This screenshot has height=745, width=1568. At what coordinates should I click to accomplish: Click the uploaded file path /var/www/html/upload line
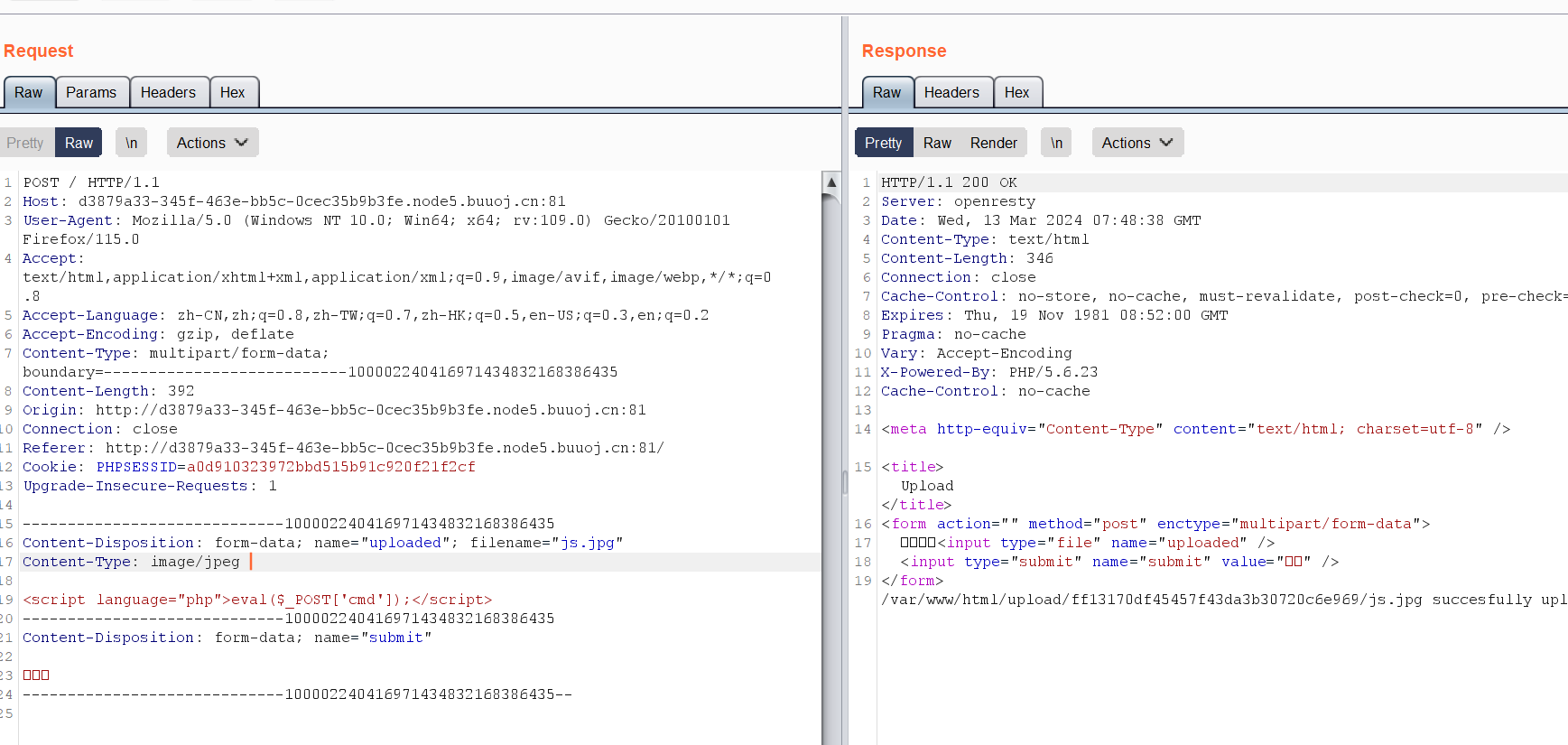[1224, 600]
